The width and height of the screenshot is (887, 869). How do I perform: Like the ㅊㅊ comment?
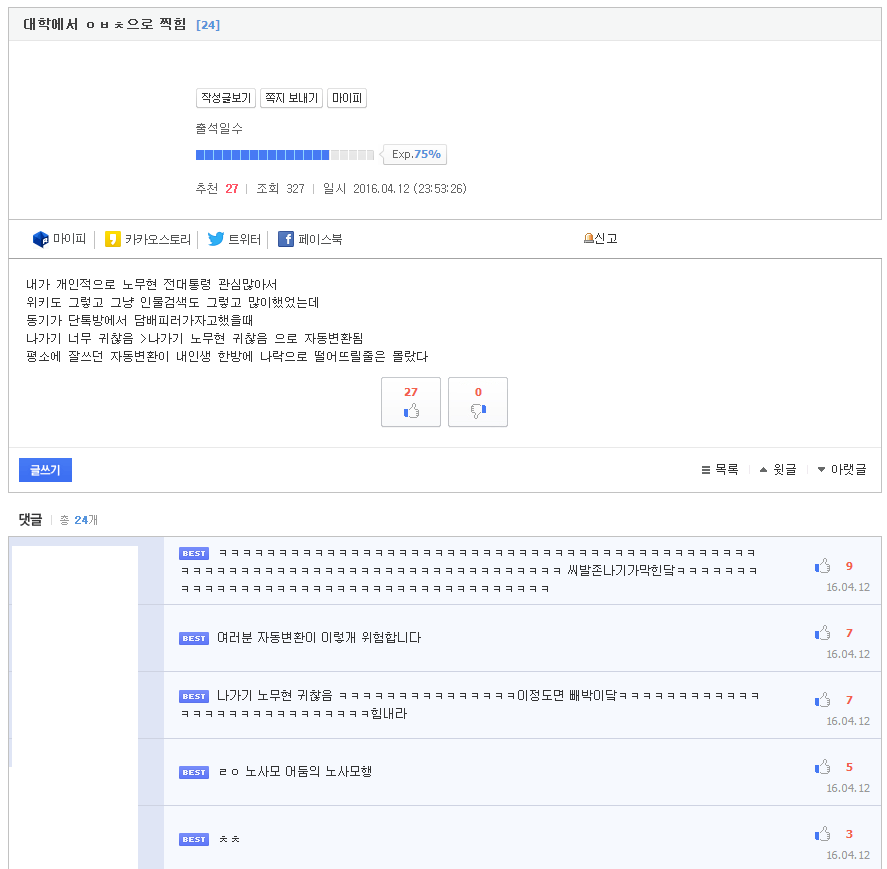822,834
